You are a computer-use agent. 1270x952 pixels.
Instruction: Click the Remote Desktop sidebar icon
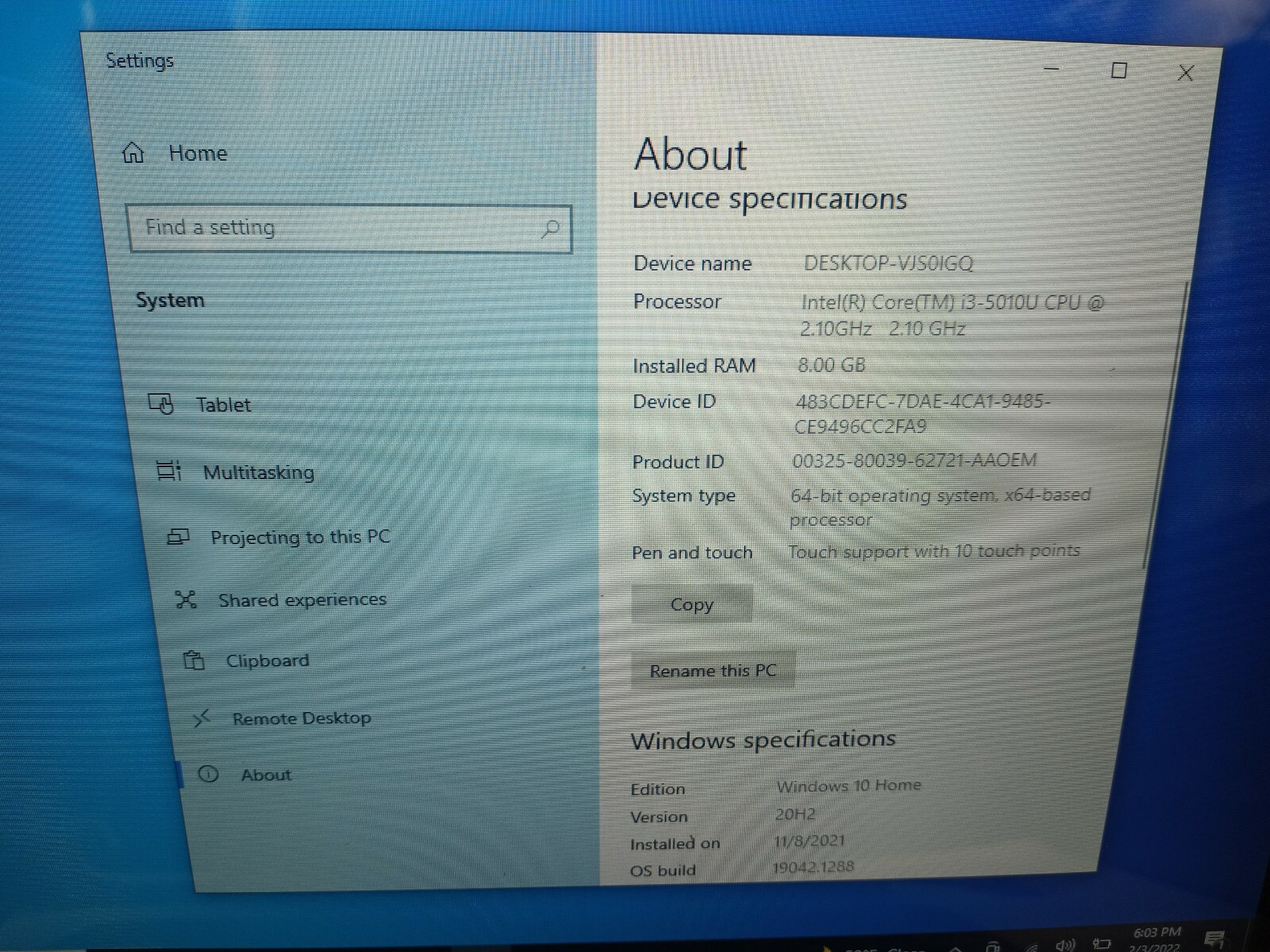coord(202,719)
